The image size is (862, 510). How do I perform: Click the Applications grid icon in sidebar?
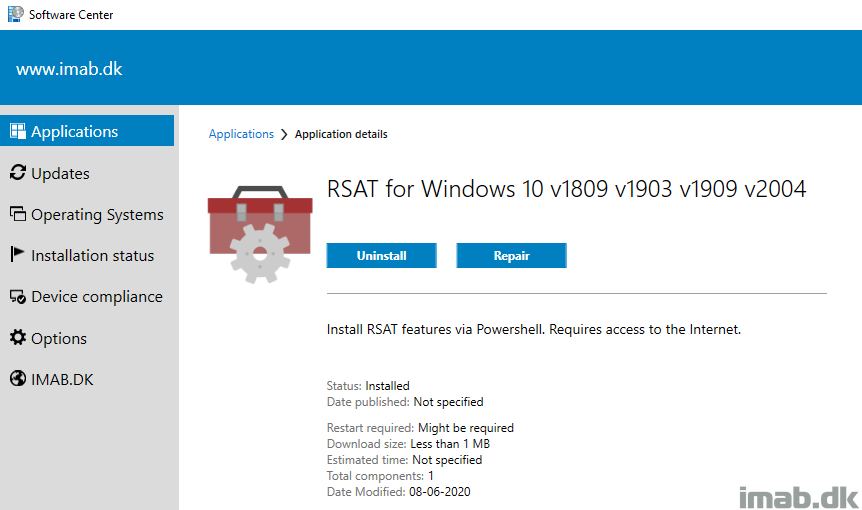coord(18,131)
